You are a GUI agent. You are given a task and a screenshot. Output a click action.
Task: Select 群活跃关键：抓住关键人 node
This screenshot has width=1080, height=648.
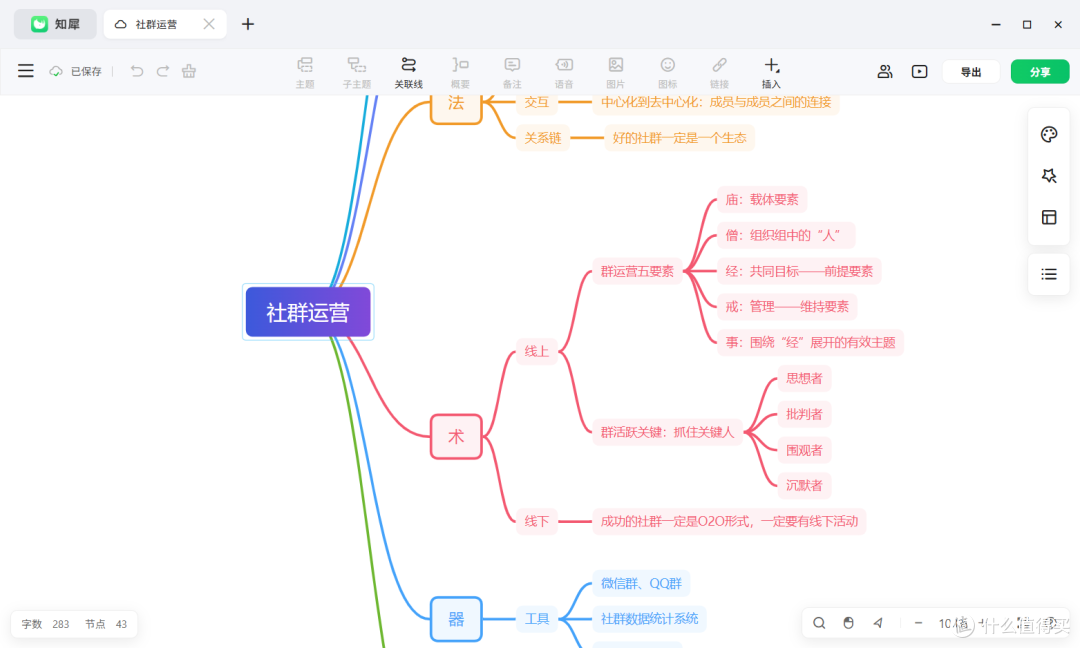click(x=667, y=432)
